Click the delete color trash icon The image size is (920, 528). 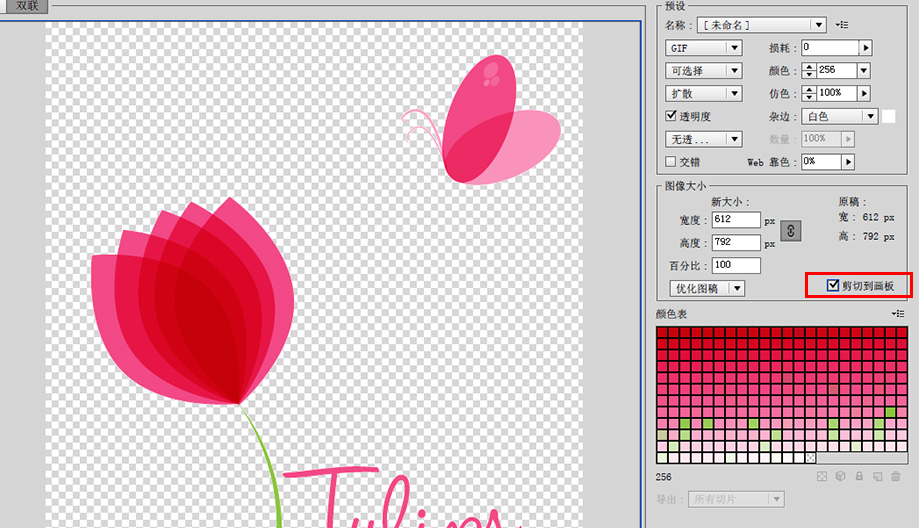896,477
